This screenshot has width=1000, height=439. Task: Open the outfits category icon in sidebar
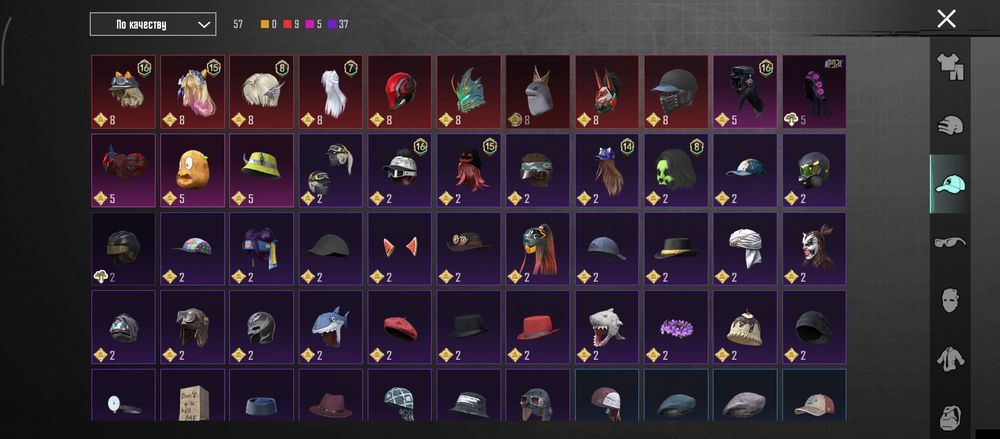(x=950, y=66)
